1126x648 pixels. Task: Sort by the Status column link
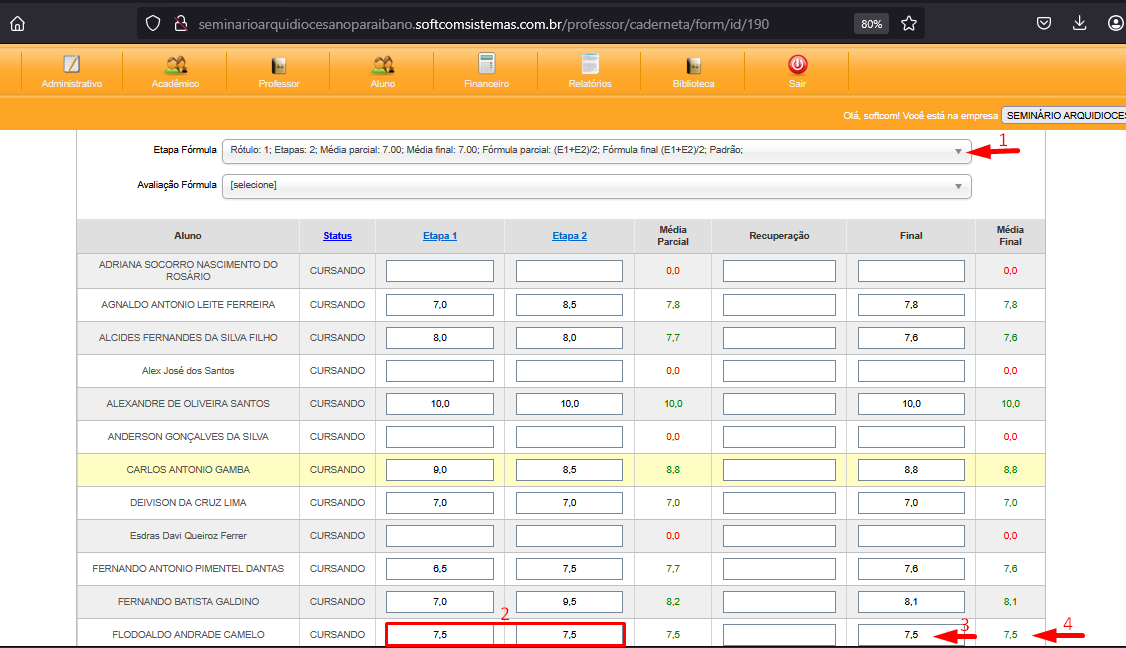(337, 236)
